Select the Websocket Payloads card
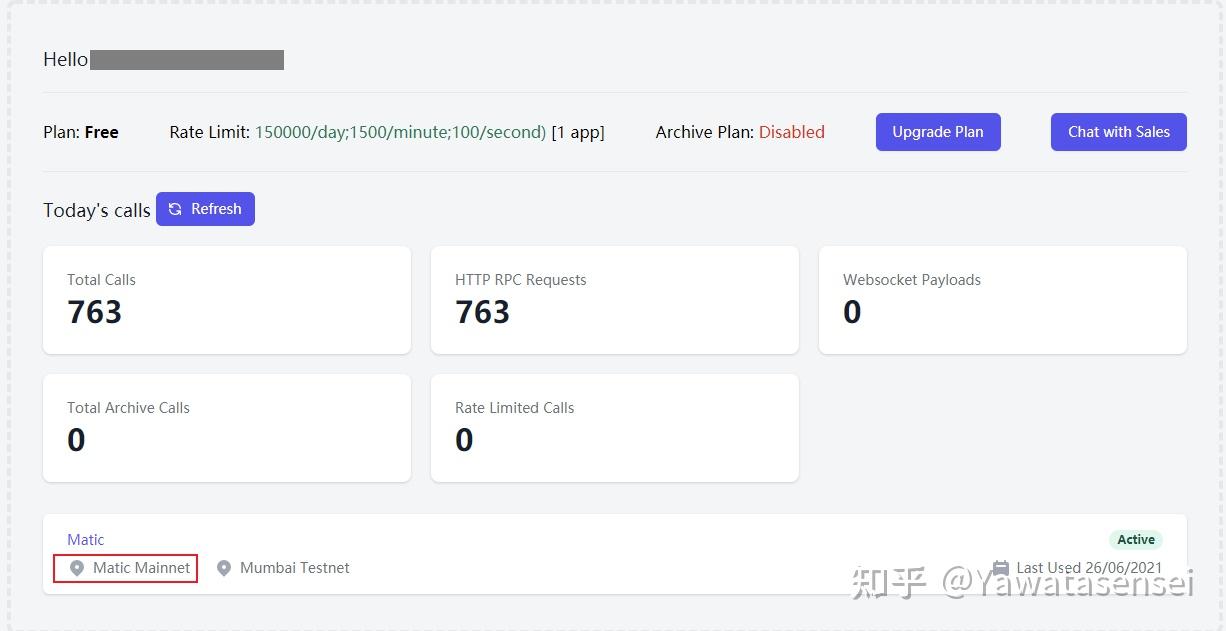This screenshot has width=1226, height=631. [1003, 300]
